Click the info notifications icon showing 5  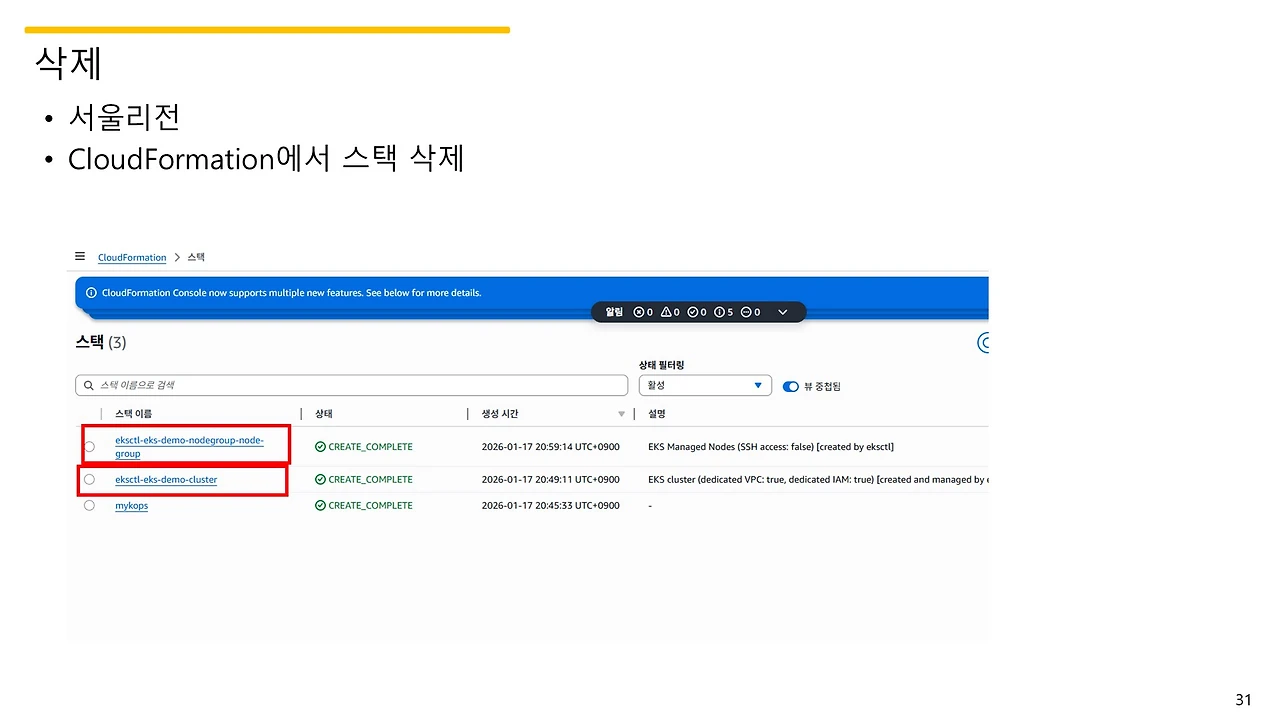click(x=718, y=311)
